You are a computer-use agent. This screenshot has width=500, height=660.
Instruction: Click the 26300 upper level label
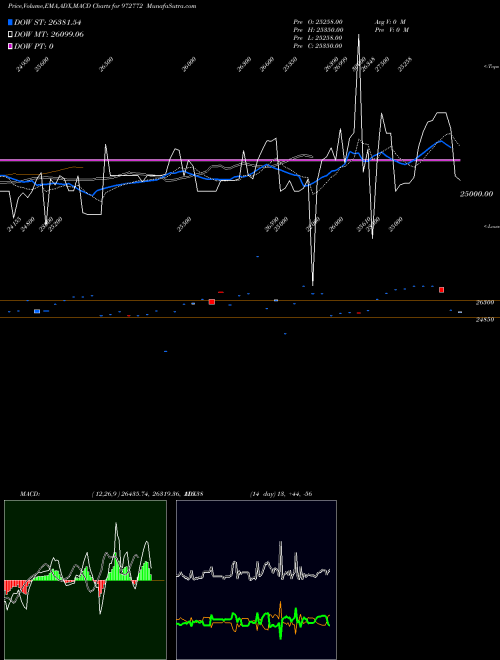click(x=485, y=303)
